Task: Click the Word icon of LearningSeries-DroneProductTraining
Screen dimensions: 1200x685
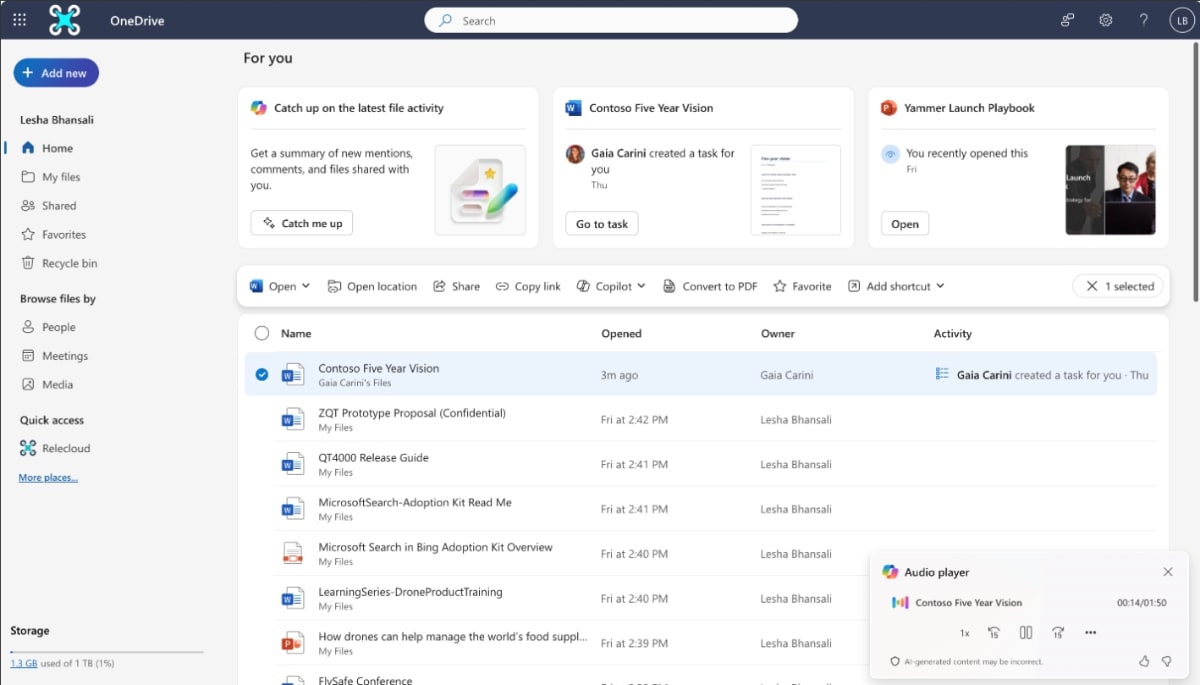Action: coord(292,599)
